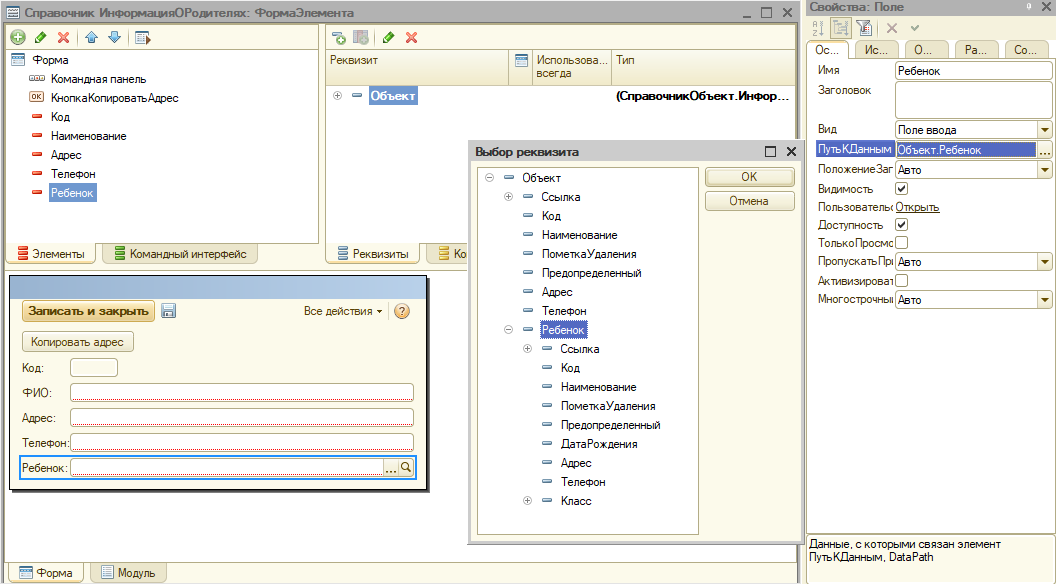Expand the Ссылка node directly under Объект

point(508,197)
